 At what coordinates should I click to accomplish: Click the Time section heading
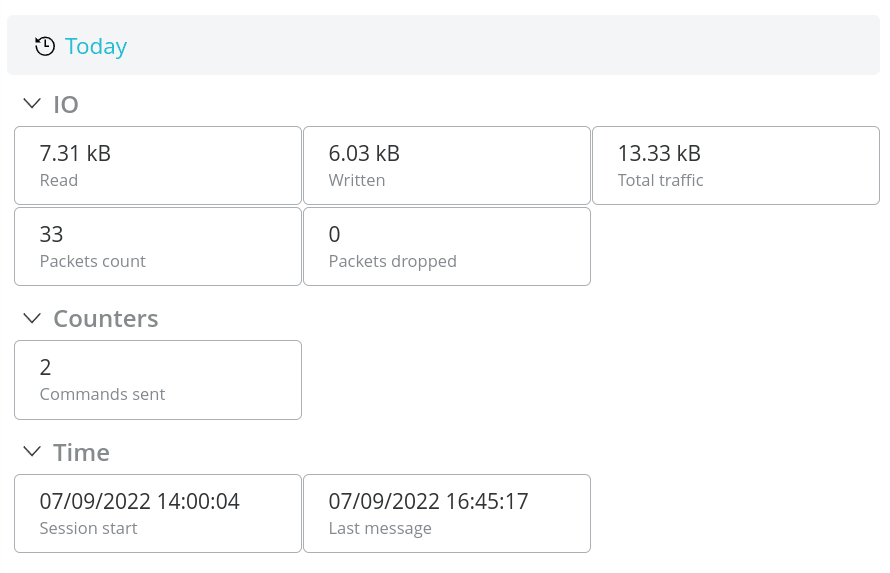pyautogui.click(x=81, y=453)
